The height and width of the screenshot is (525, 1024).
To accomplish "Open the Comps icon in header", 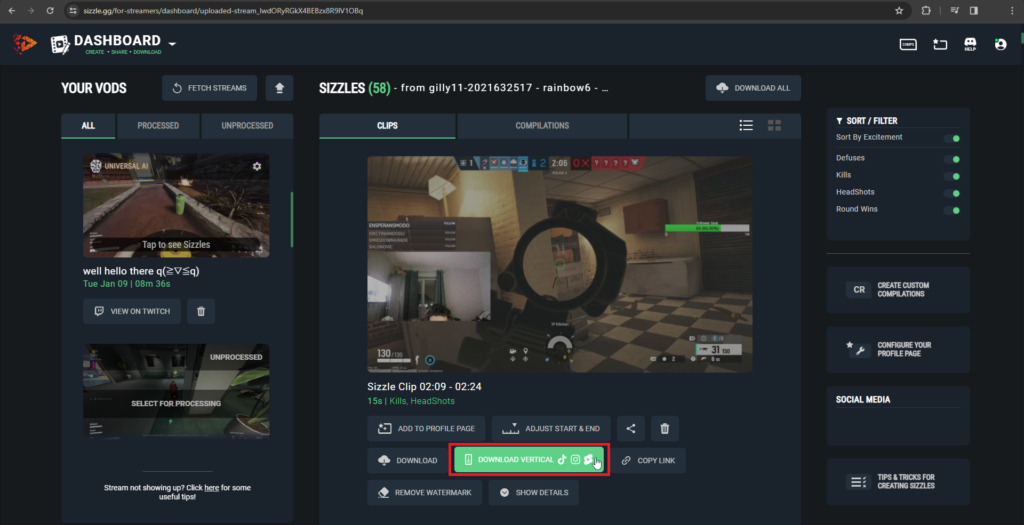I will pyautogui.click(x=908, y=44).
